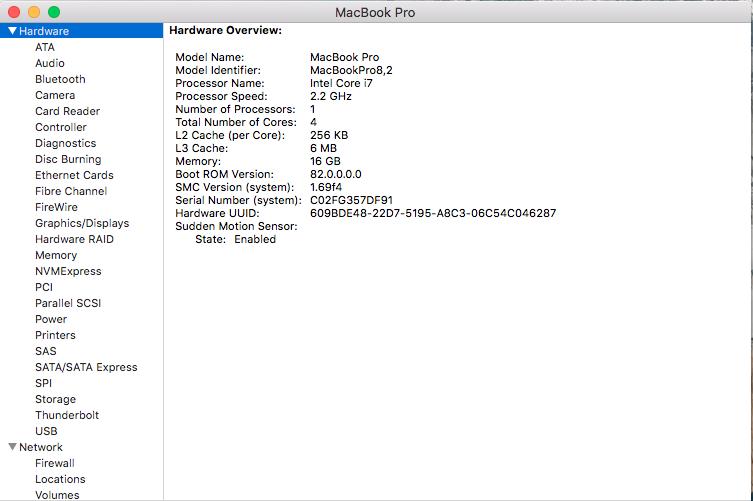Select Graphics/Displays in sidebar
Image resolution: width=753 pixels, height=501 pixels.
[x=82, y=223]
